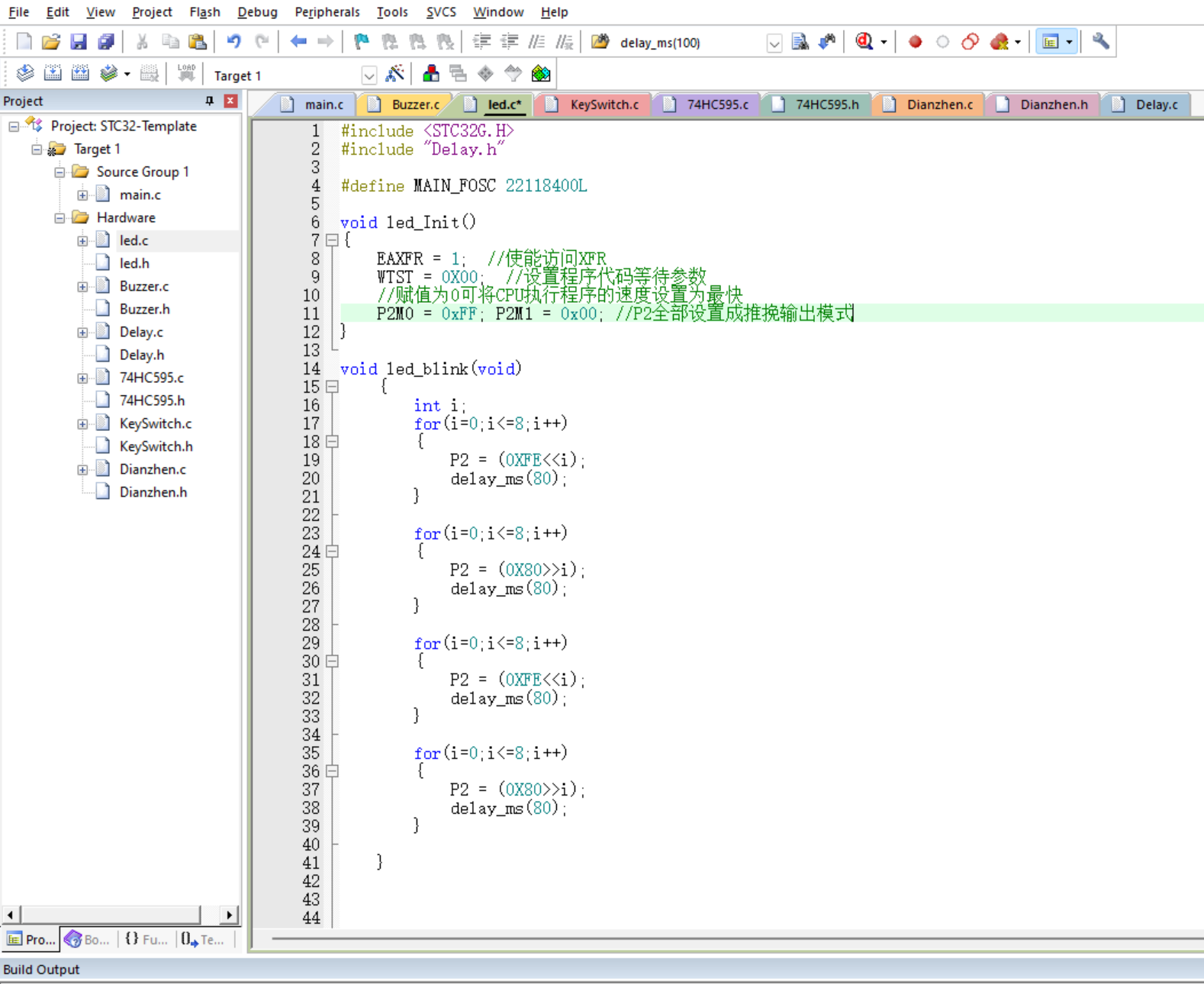Click the project panel scrollbar right arrow
The height and width of the screenshot is (984, 1204).
229,915
